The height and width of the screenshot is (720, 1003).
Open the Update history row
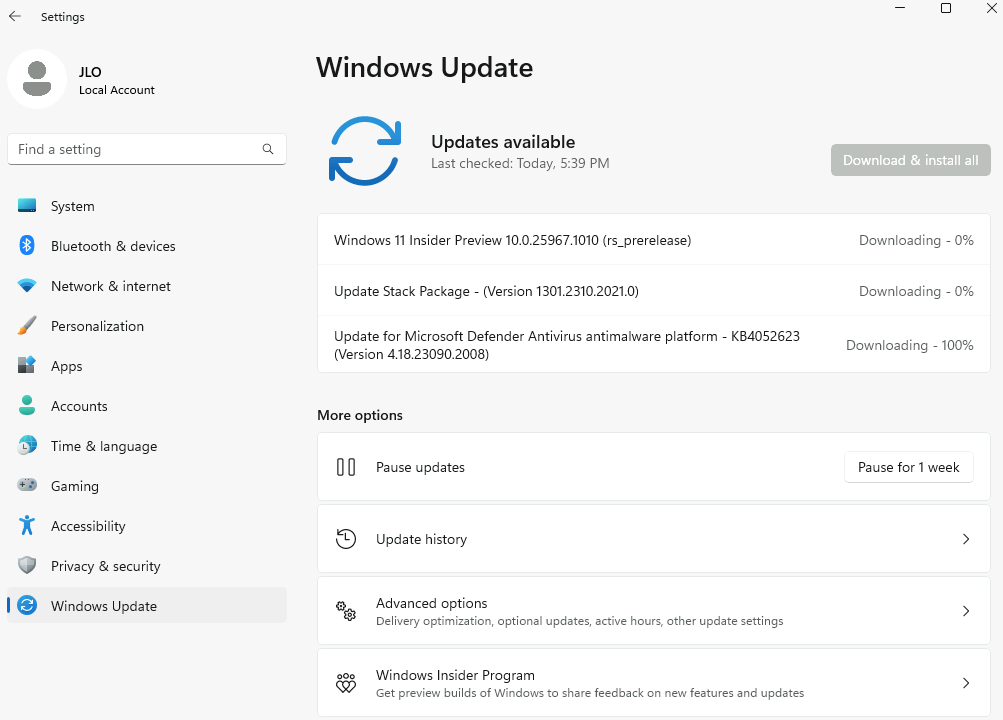654,539
